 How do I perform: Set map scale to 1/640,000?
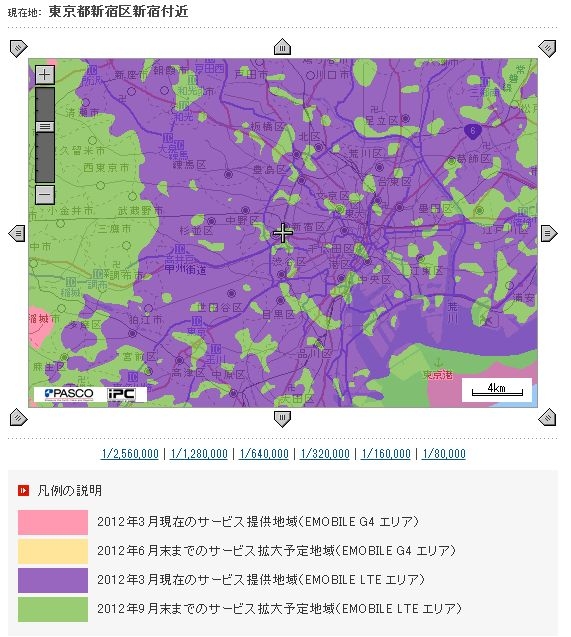coord(264,453)
